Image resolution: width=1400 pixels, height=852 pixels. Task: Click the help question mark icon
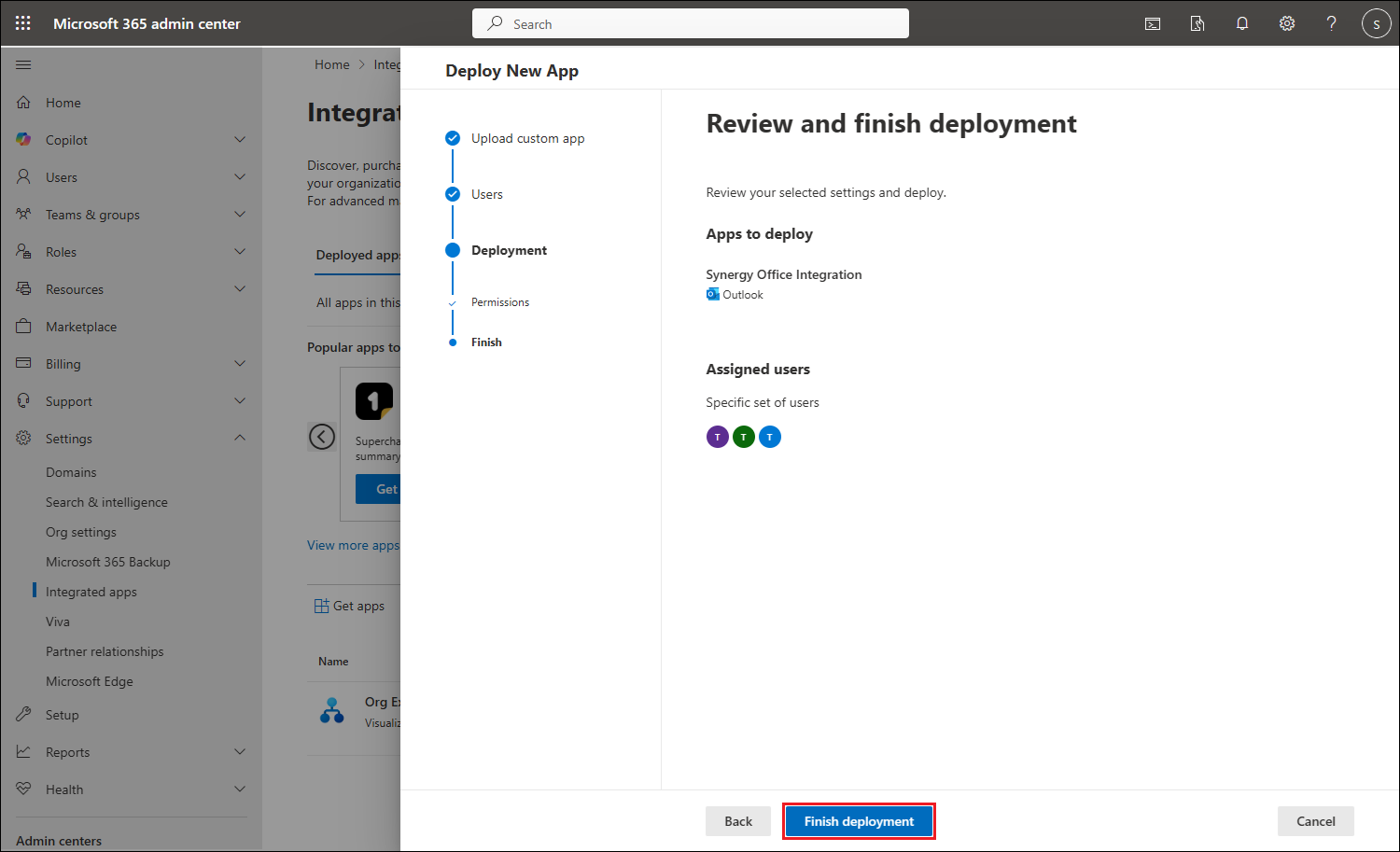pos(1332,23)
